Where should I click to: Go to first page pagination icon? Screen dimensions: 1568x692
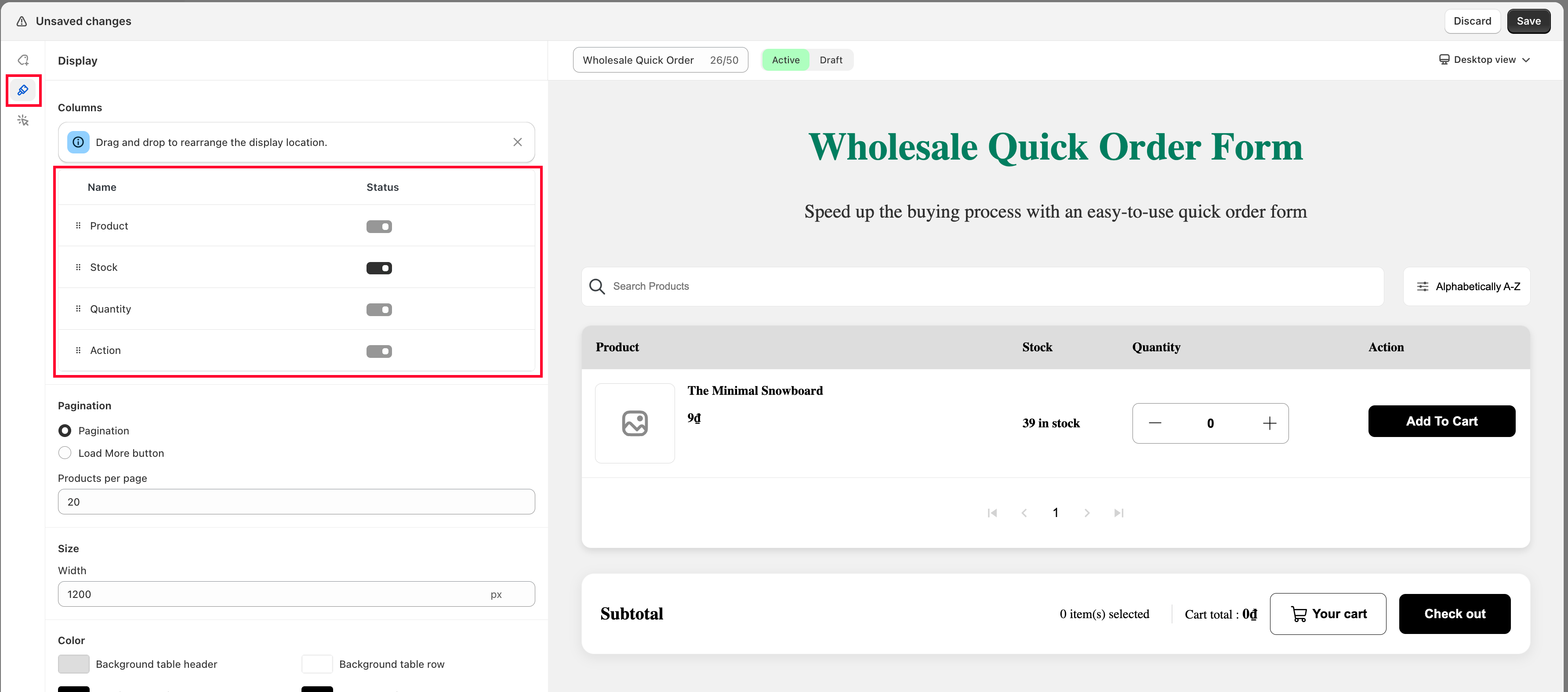pos(992,513)
